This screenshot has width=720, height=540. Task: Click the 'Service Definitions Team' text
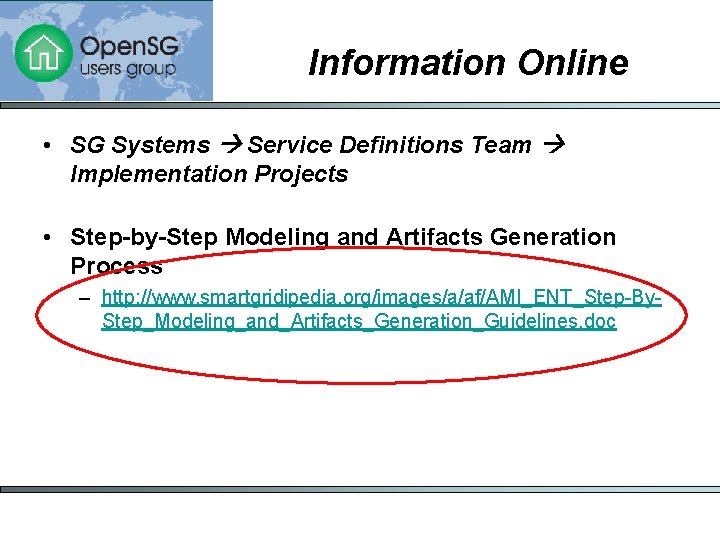click(x=389, y=145)
